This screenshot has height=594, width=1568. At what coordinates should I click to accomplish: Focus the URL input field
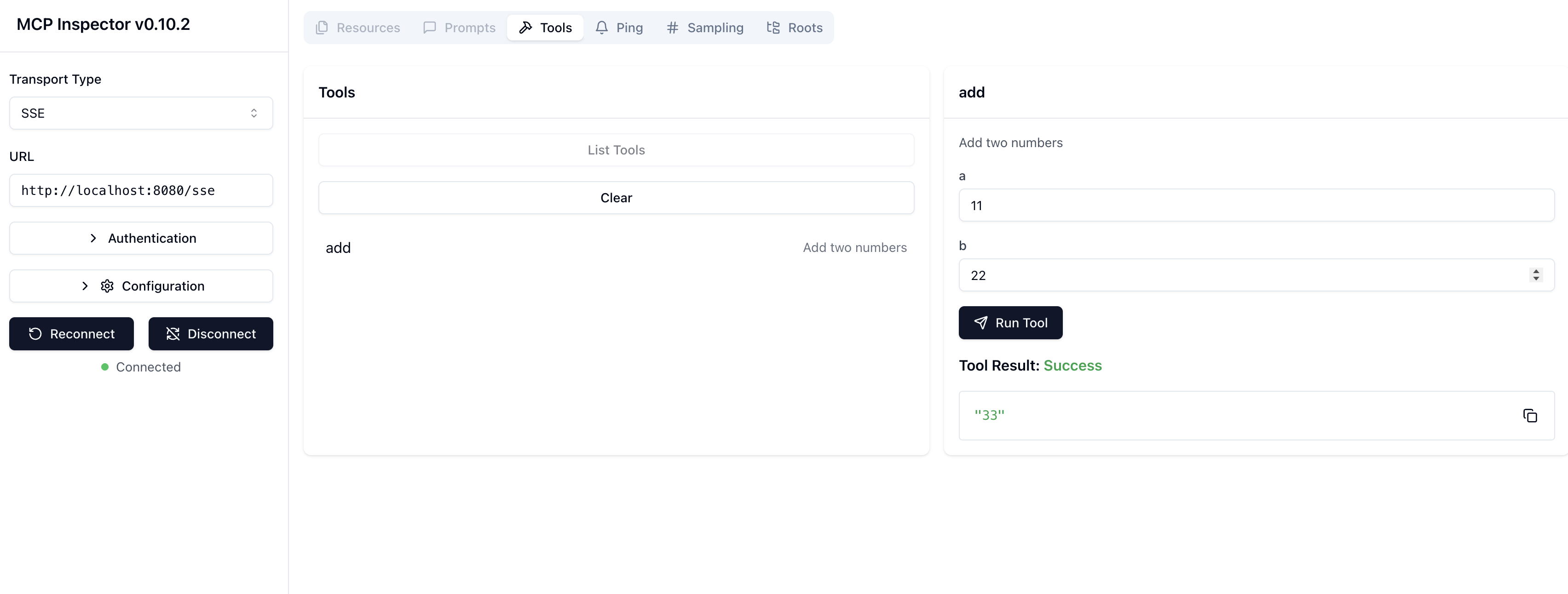click(141, 190)
